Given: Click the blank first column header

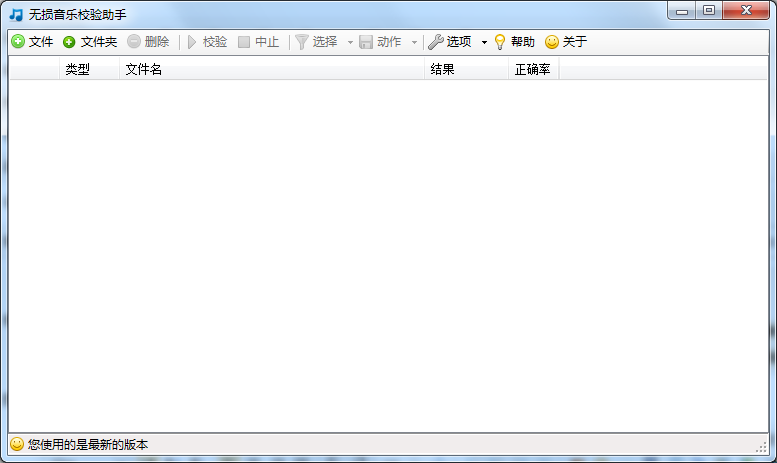Looking at the screenshot, I should pyautogui.click(x=35, y=69).
